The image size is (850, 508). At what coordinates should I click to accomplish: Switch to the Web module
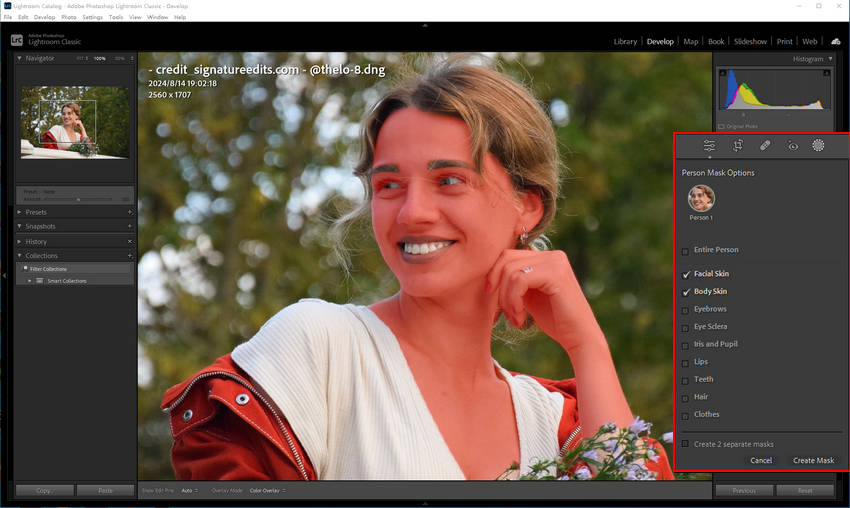(810, 41)
